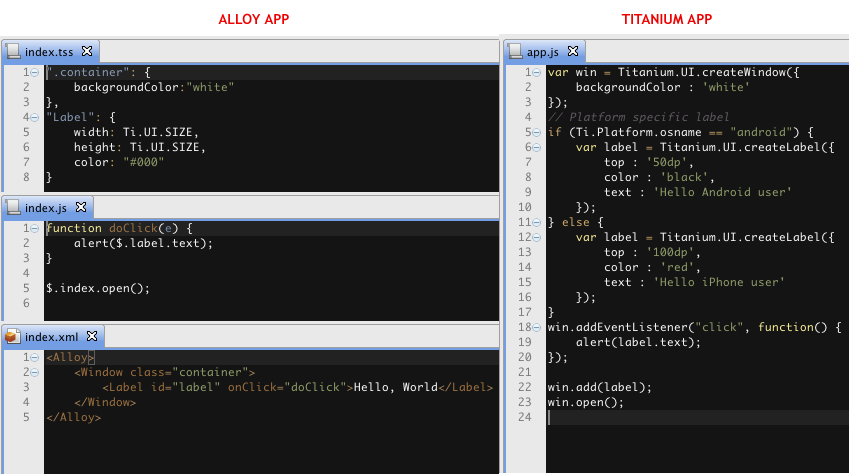849x474 pixels.
Task: Click the "#000" color value in index.tss
Action: 143,163
